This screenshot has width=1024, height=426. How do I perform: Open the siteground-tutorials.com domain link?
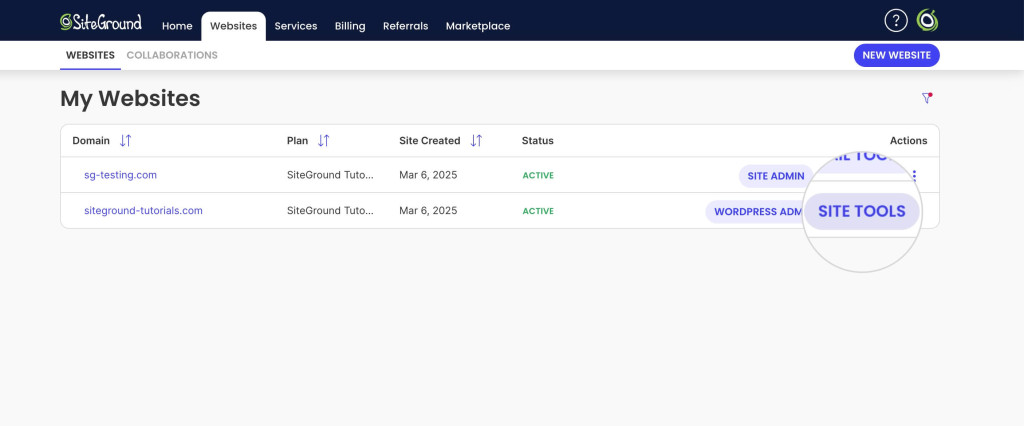pyautogui.click(x=143, y=210)
